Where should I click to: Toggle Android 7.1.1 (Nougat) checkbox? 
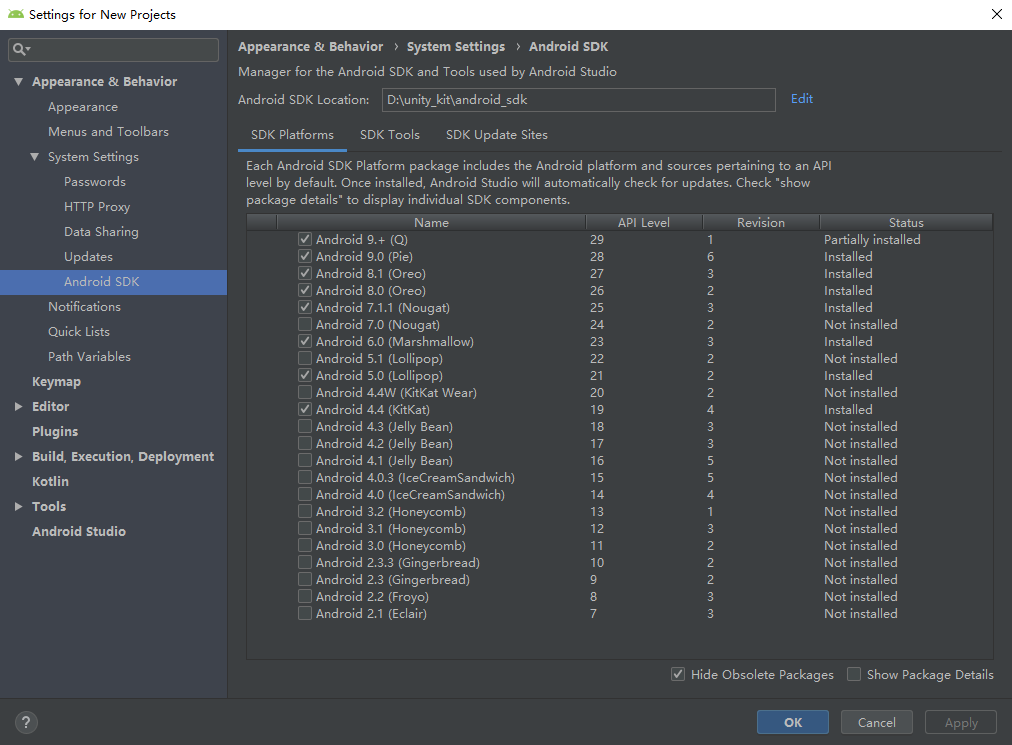305,307
